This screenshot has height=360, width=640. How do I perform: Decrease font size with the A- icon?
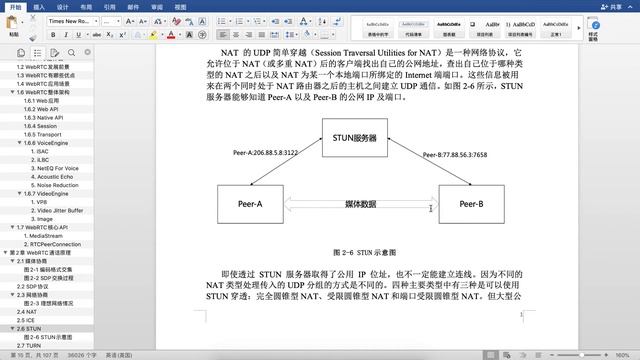(x=143, y=21)
